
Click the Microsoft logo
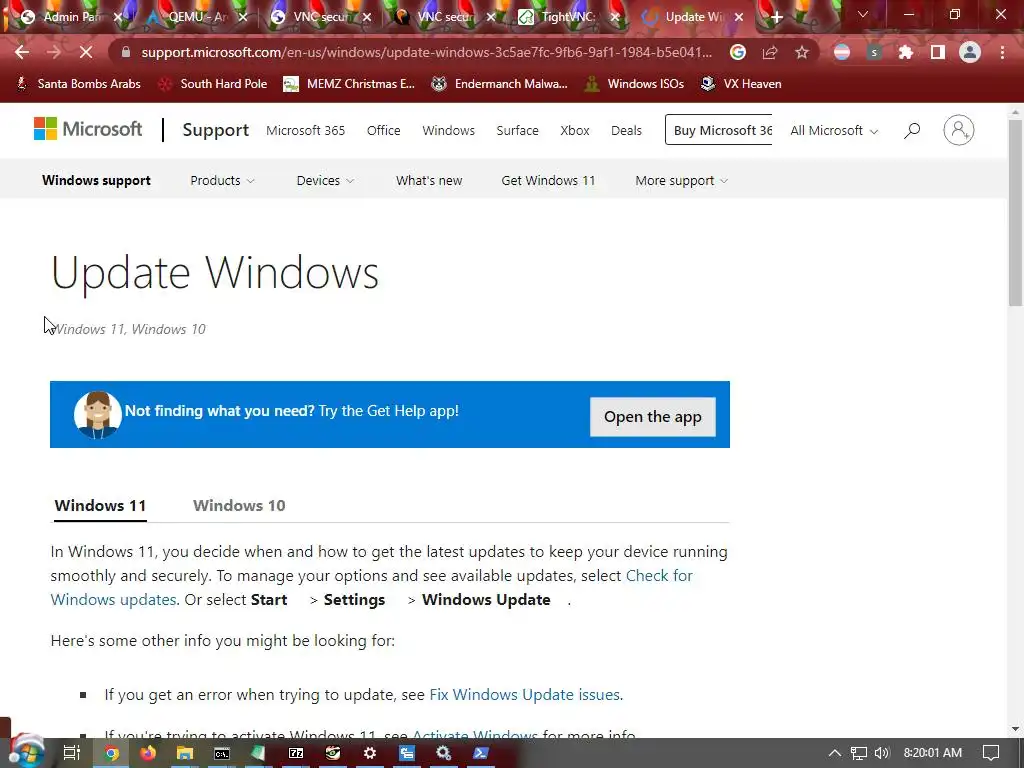88,129
